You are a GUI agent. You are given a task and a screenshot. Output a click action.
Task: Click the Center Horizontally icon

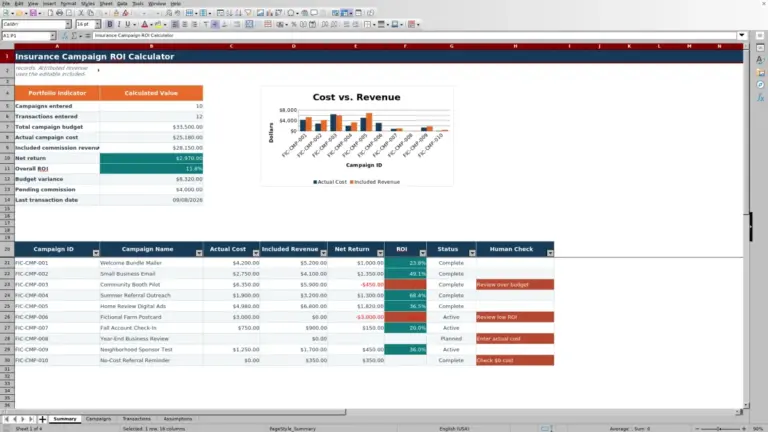coord(185,24)
